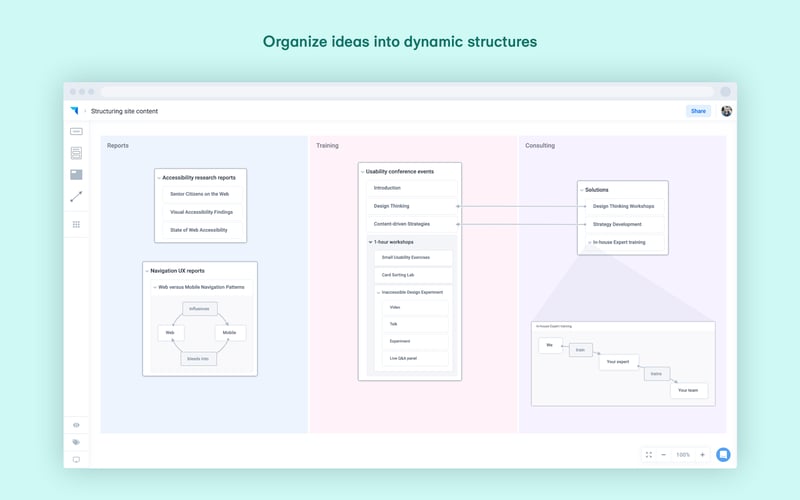Select the single card tool in sidebar
The image size is (800, 500).
(76, 132)
